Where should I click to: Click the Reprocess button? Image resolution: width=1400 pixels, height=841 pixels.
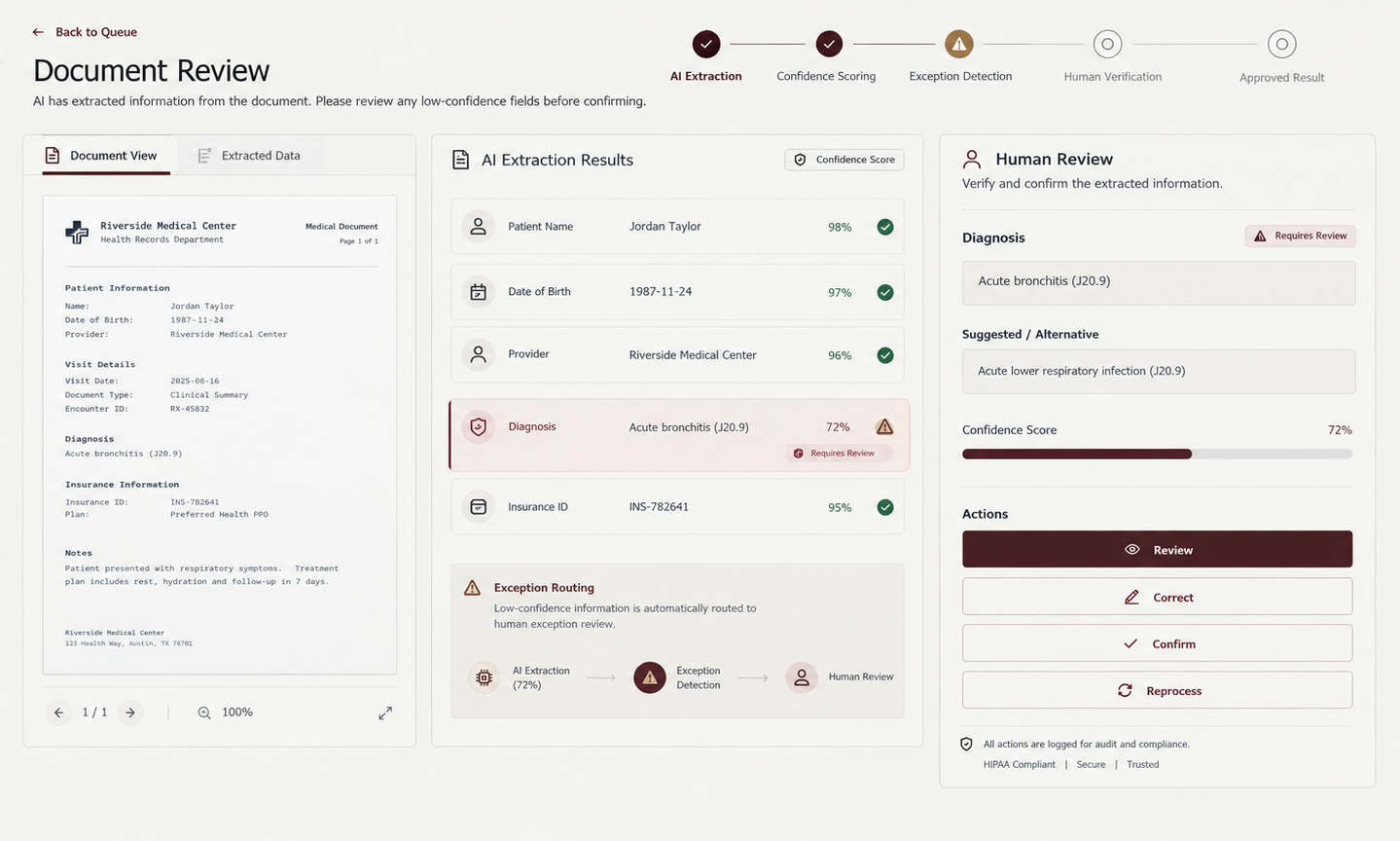point(1157,690)
